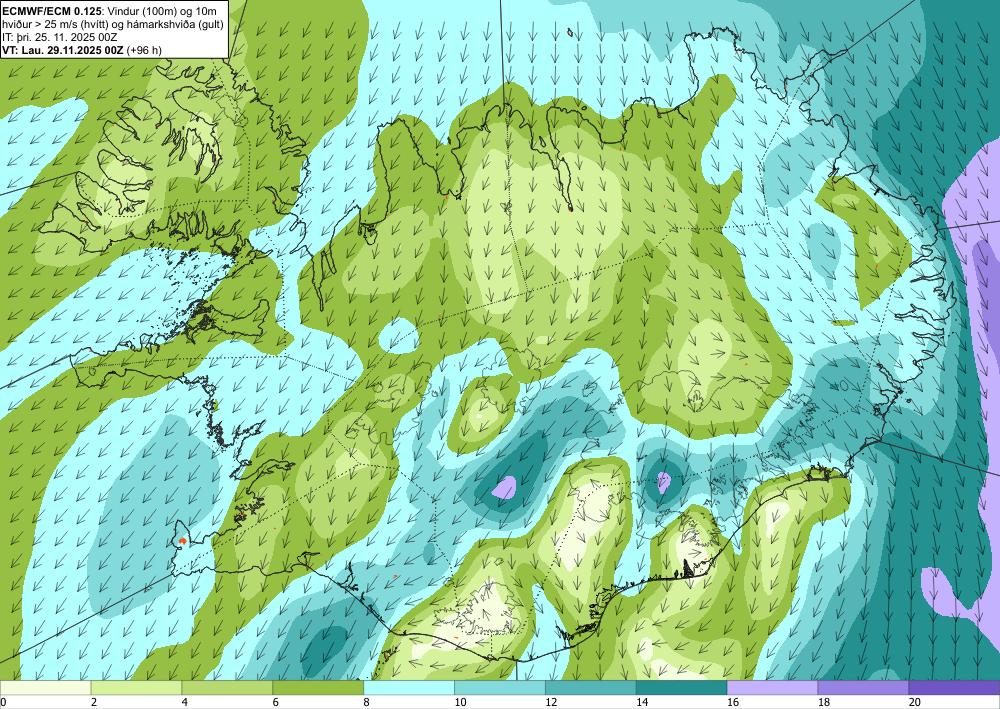
Task: Select the 16–18 light purple legend swatch
Action: (x=772, y=687)
